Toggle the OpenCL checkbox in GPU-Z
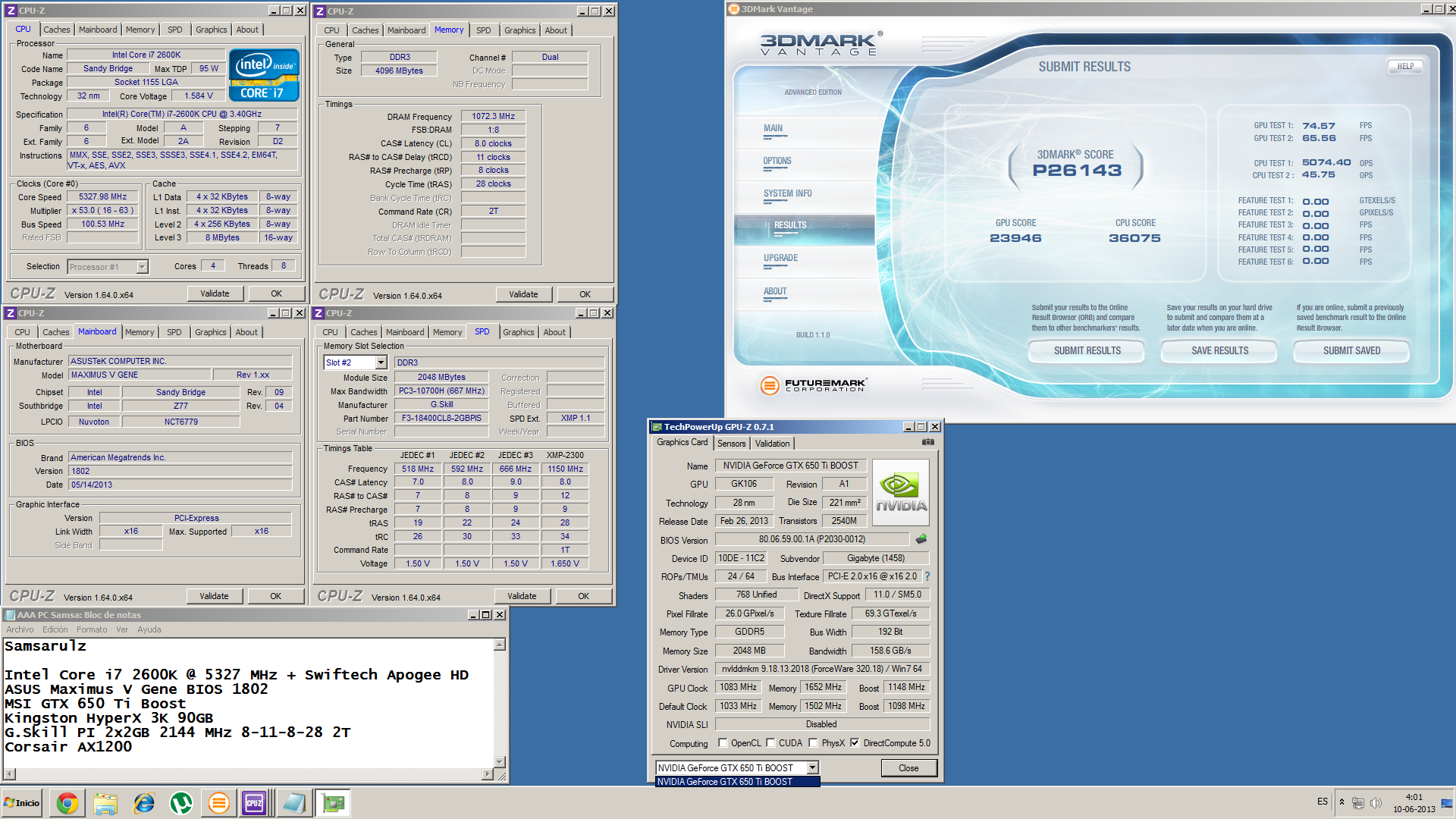Screen dimensions: 1456x819 723,743
